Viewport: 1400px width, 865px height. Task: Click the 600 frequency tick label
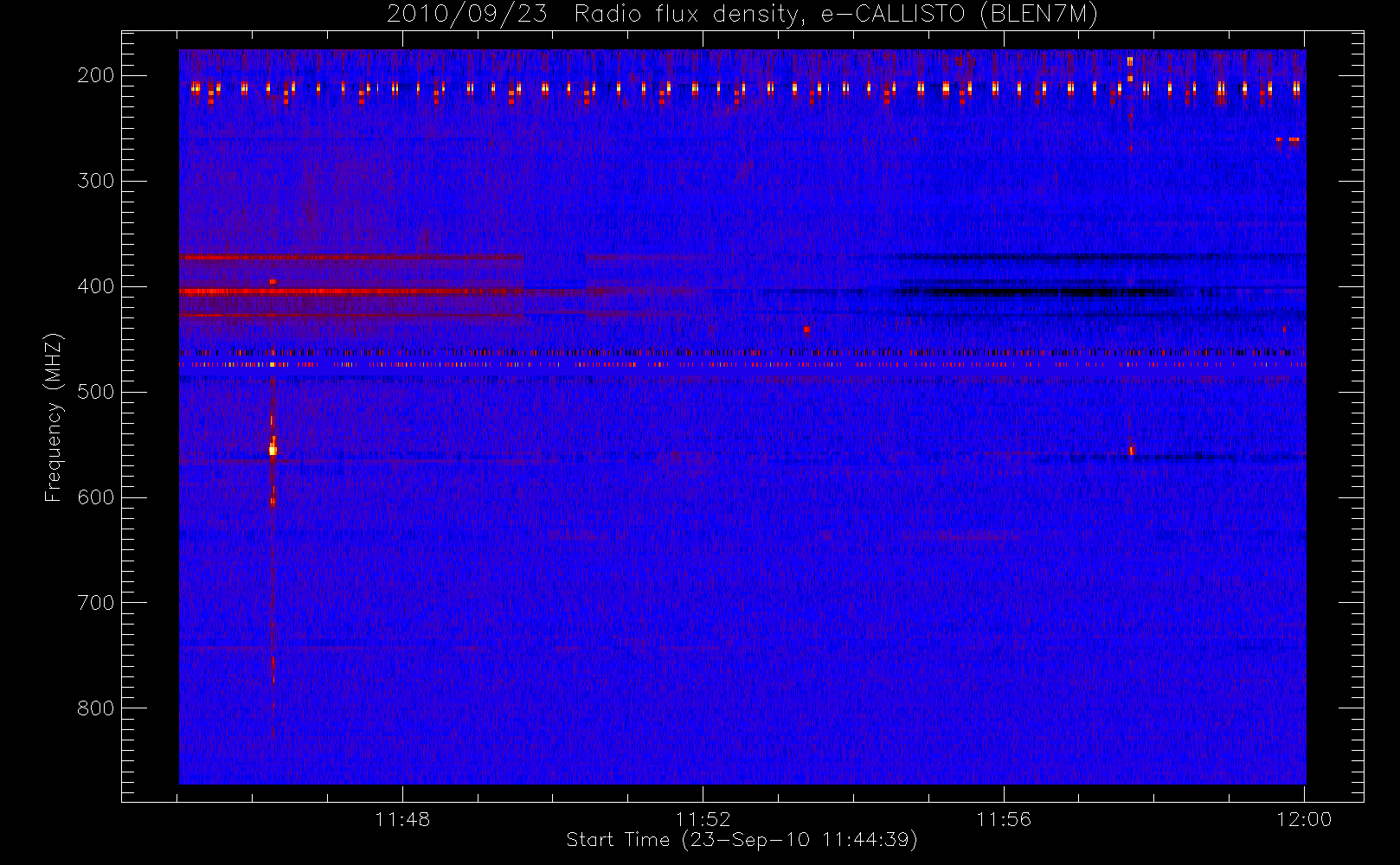[96, 497]
